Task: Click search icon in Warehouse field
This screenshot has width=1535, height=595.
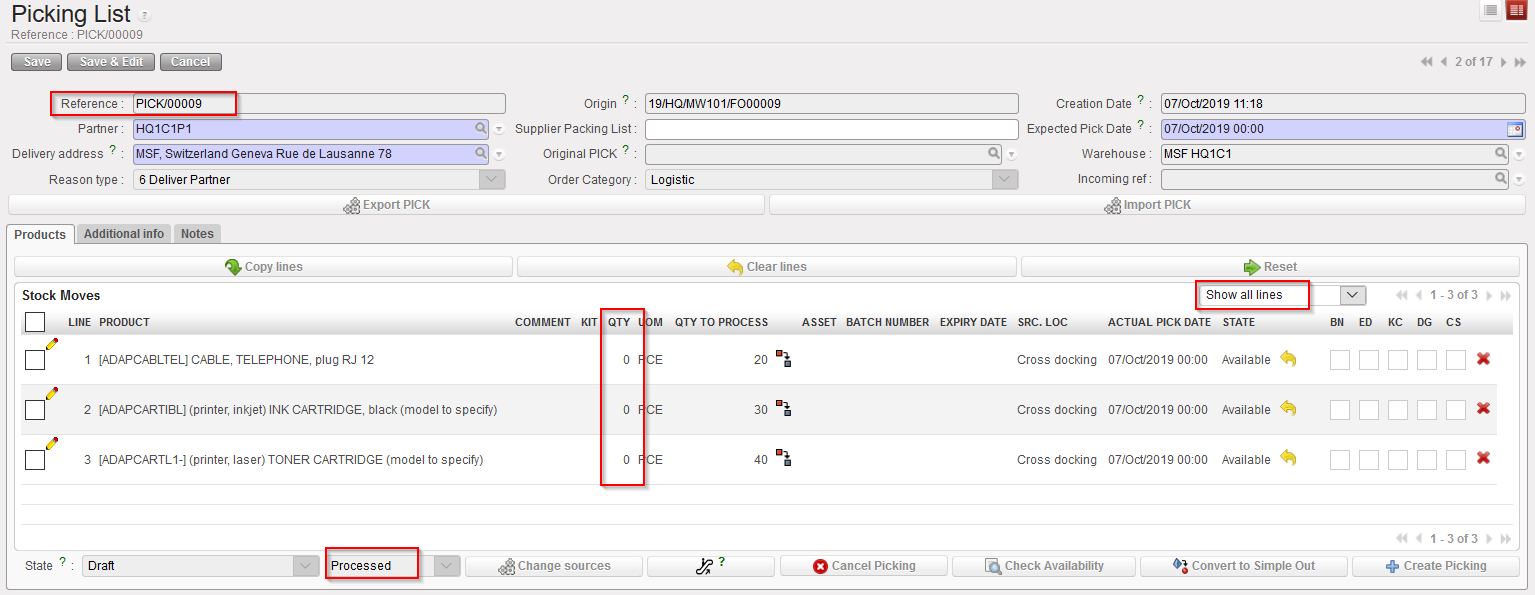Action: tap(1501, 154)
